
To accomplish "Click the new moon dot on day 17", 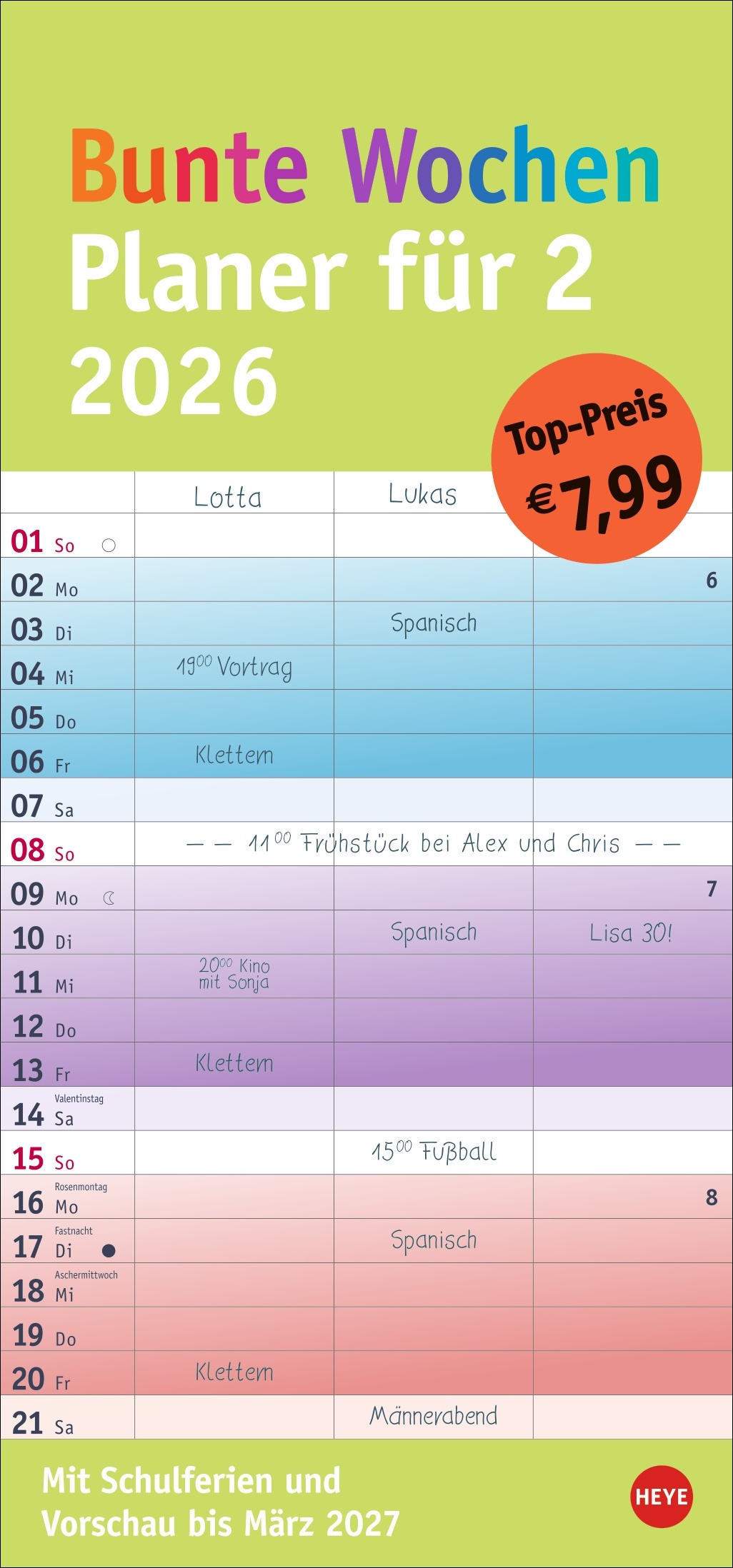I will click(x=109, y=1250).
